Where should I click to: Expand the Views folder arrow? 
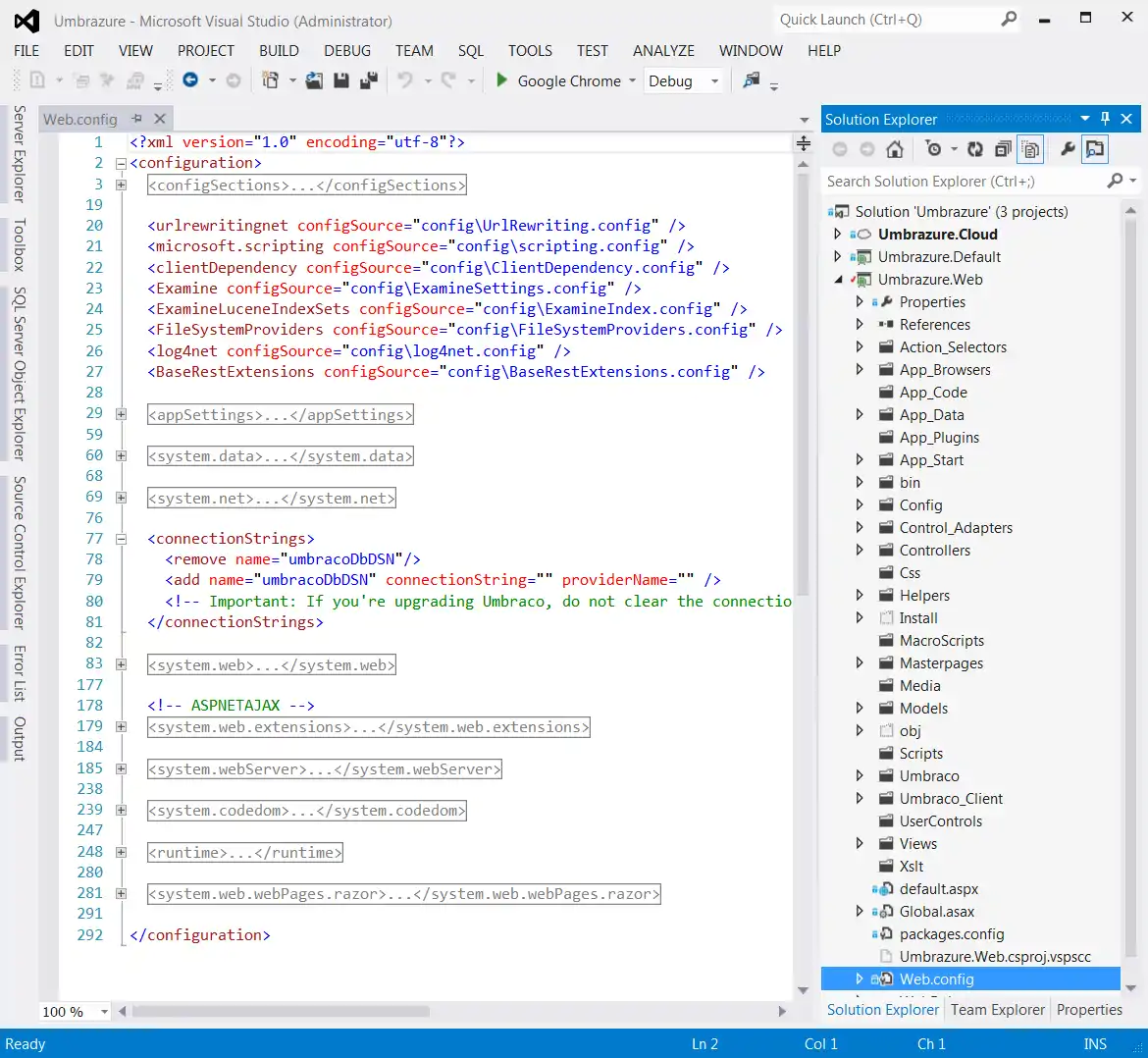(x=860, y=843)
